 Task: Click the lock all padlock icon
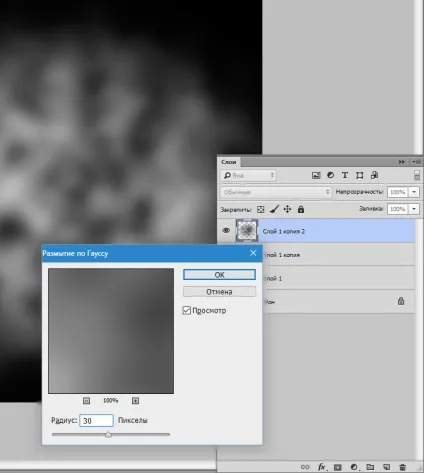coord(301,209)
